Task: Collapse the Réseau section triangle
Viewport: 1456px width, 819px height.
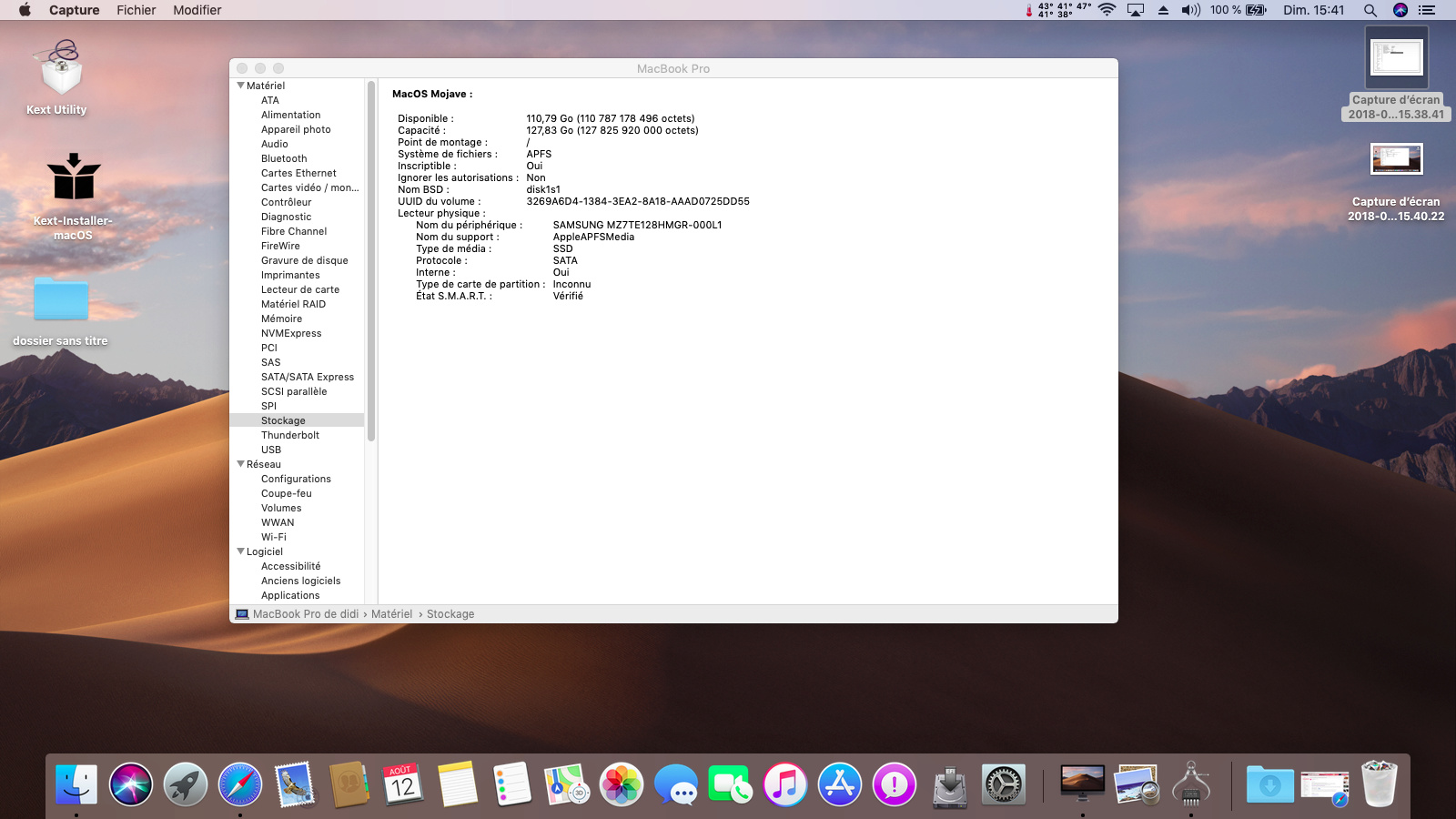Action: point(240,464)
